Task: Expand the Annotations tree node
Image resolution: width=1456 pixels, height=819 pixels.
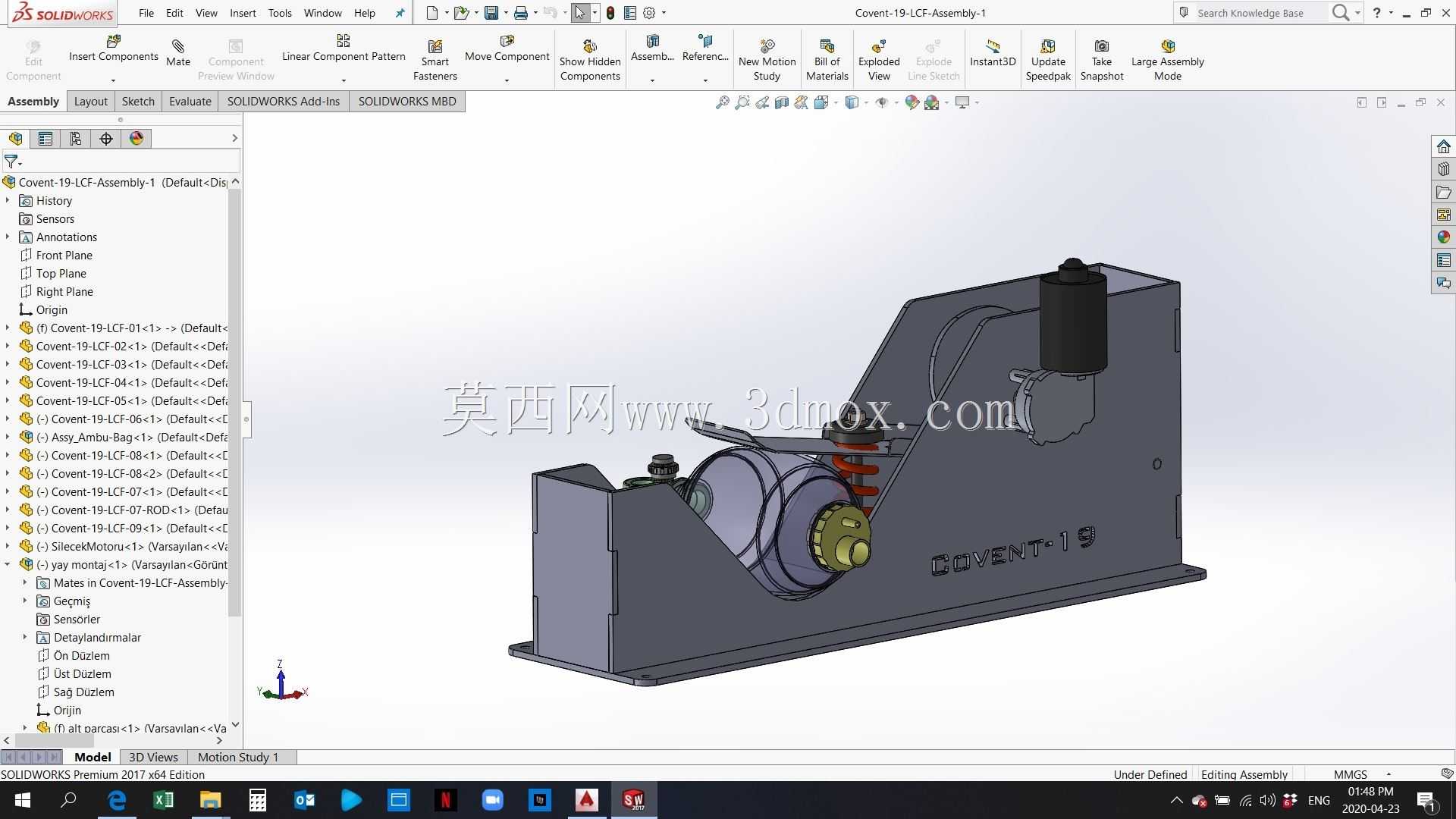Action: [x=8, y=237]
